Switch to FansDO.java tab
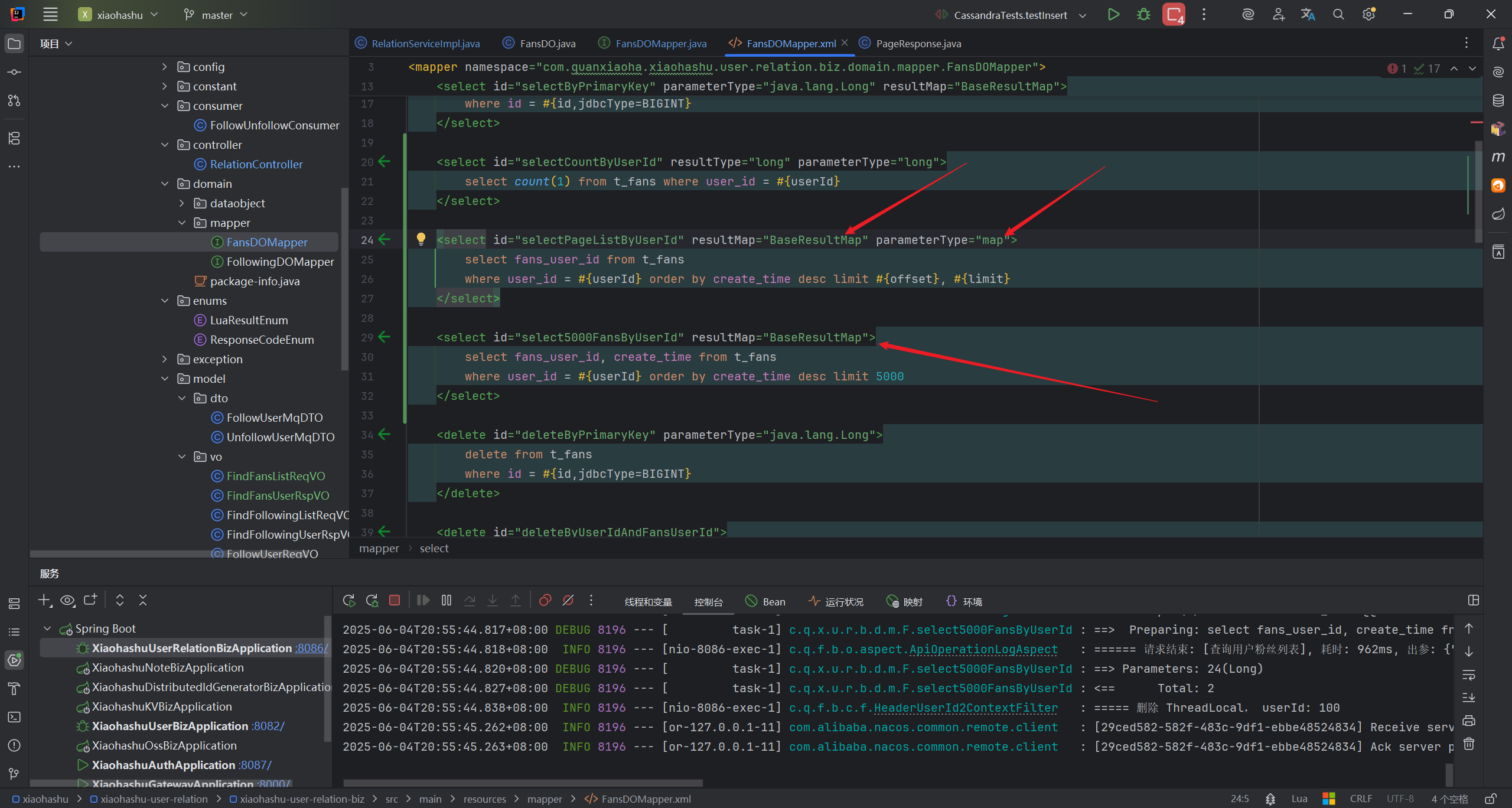 [x=540, y=44]
